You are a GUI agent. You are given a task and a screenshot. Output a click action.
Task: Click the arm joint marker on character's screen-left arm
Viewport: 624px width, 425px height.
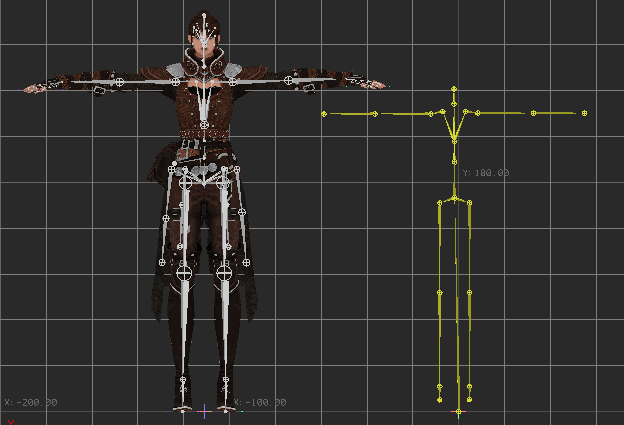(119, 81)
